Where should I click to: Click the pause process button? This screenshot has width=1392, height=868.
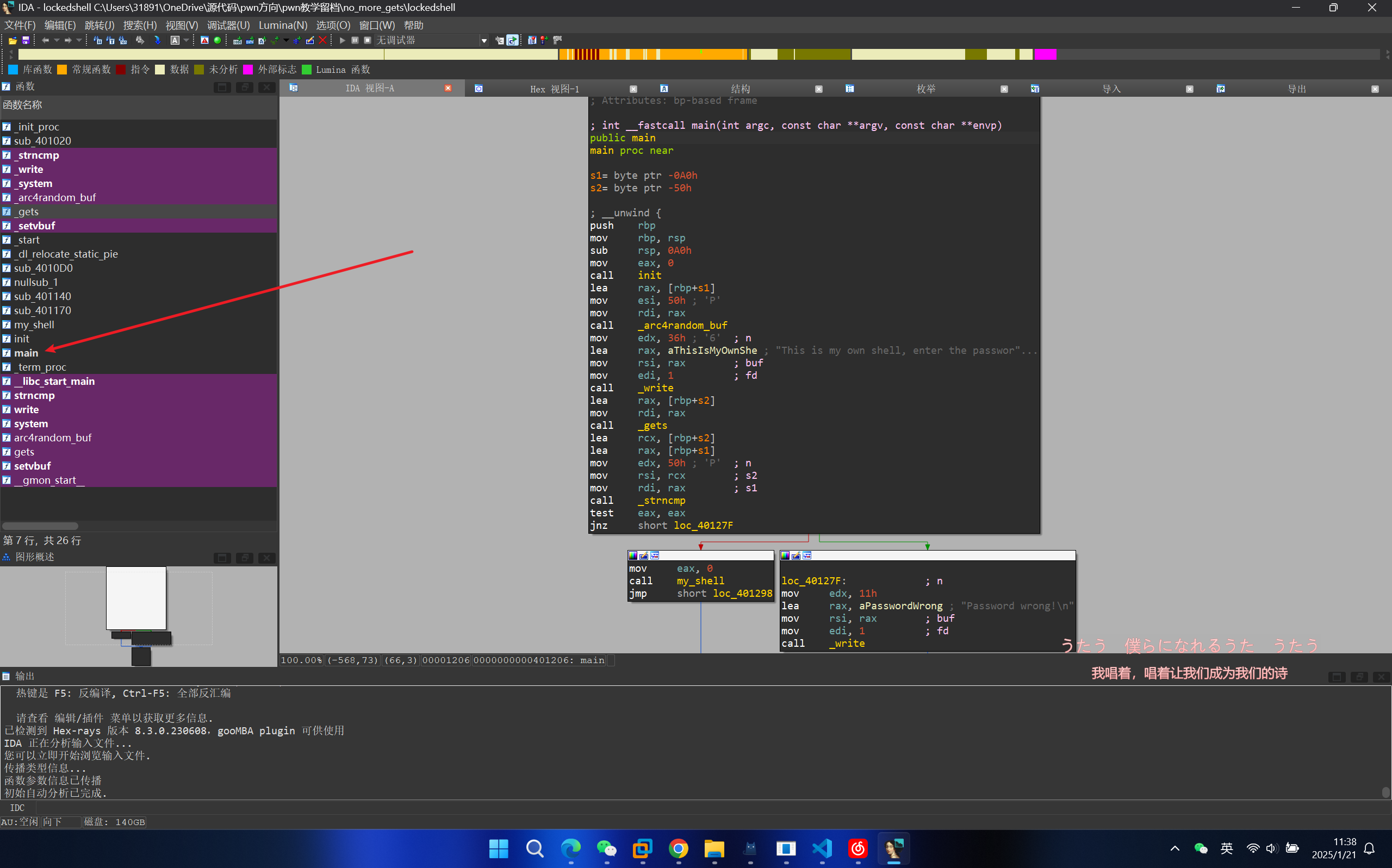[x=355, y=40]
